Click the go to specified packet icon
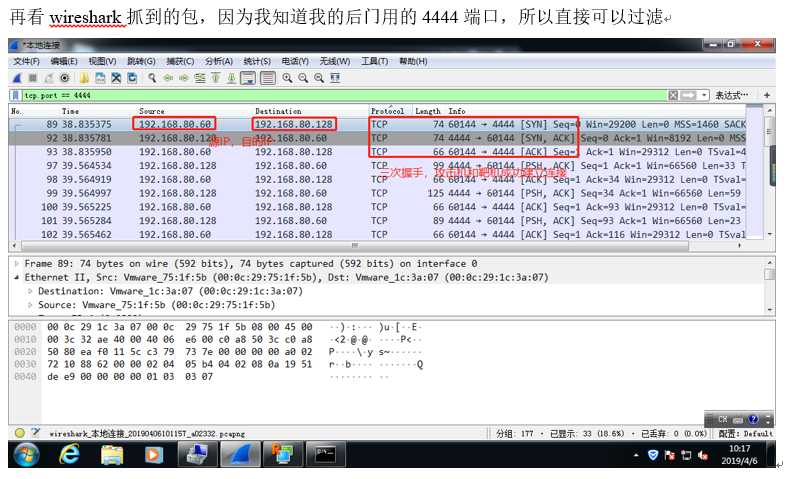Image resolution: width=794 pixels, height=479 pixels. (200, 78)
